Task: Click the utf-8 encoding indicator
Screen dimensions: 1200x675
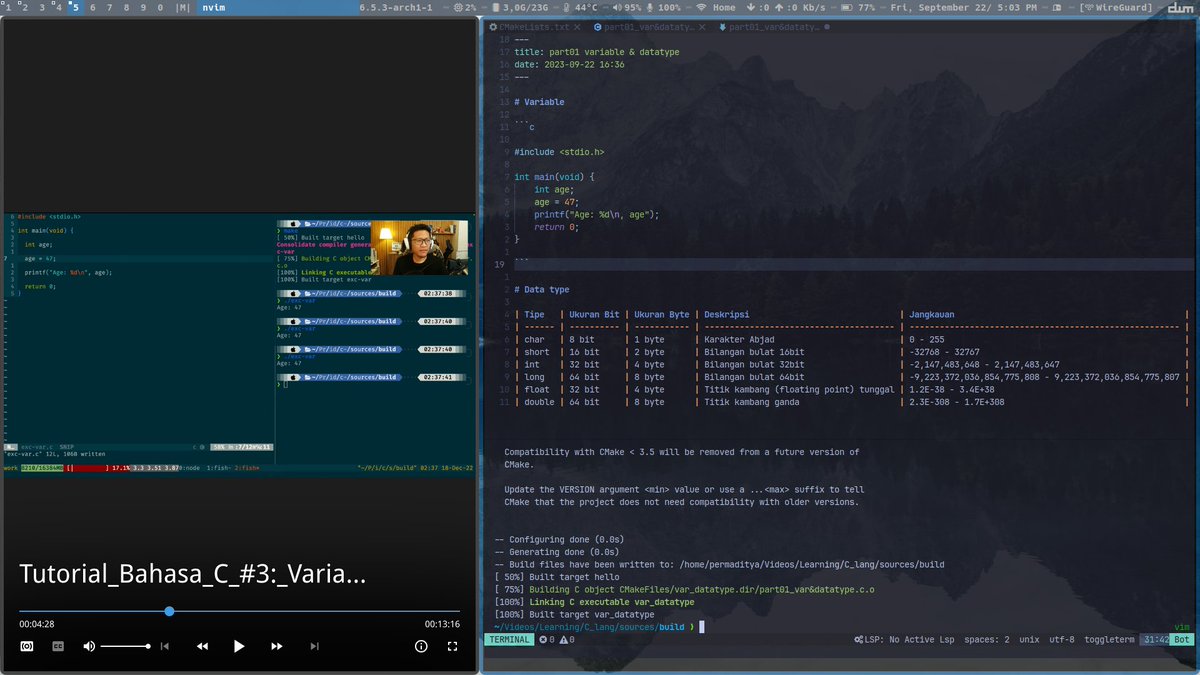Action: [x=1061, y=639]
